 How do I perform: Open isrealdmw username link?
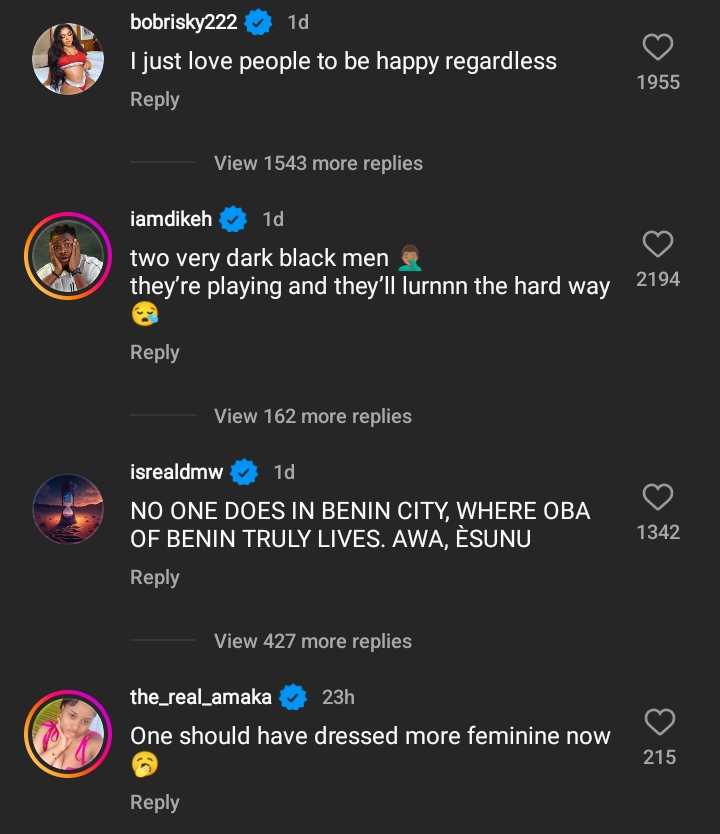(177, 471)
